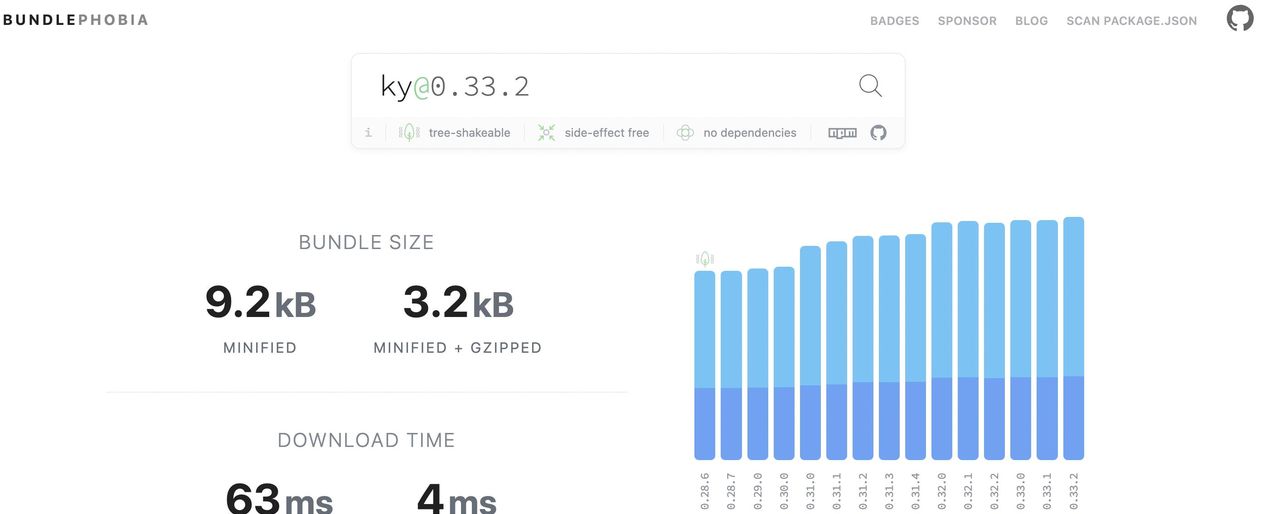Select the 0.33.2 version bar
Viewport: 1280px width, 514px height.
[x=1073, y=339]
